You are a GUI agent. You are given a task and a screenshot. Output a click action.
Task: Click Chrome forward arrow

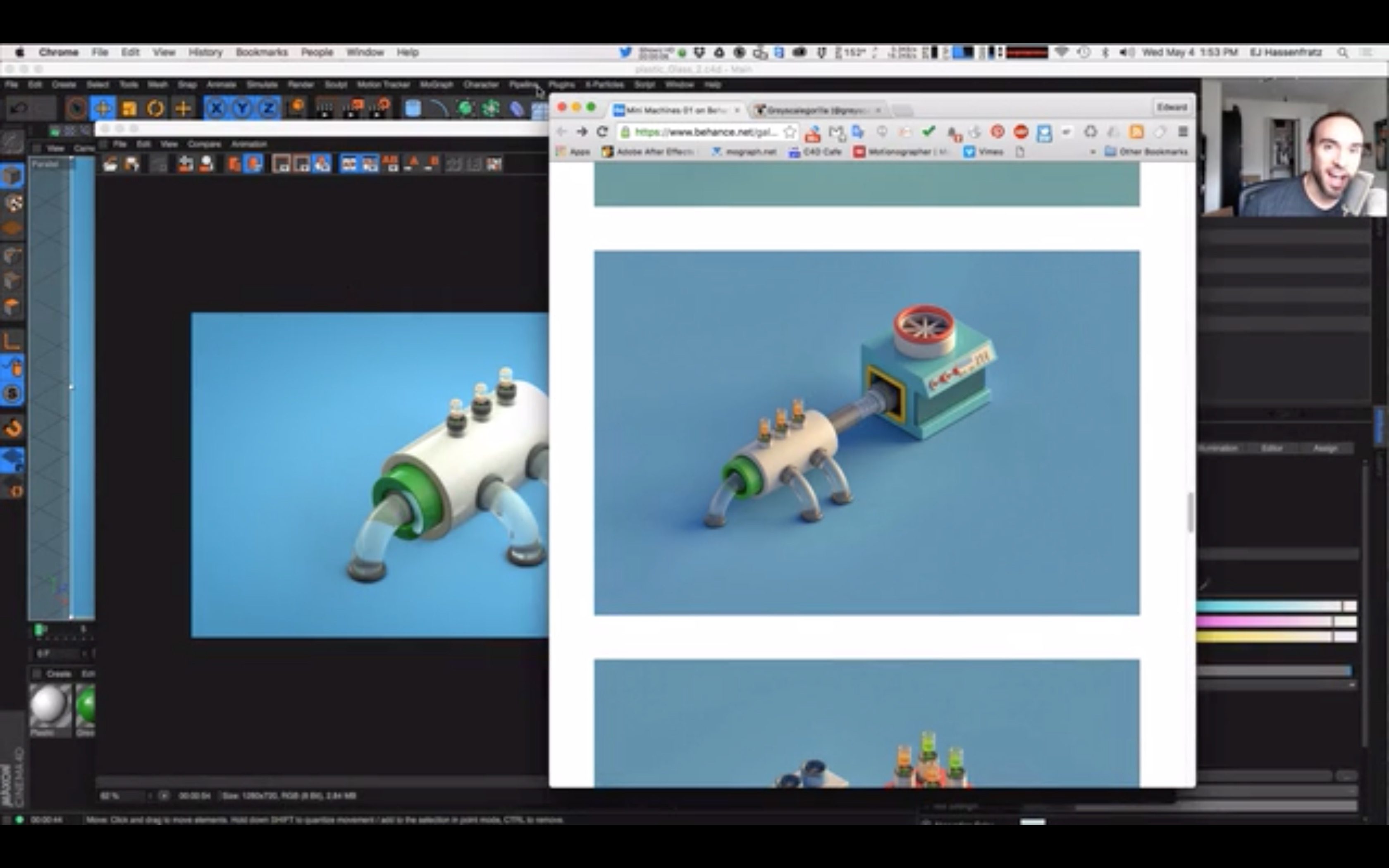point(581,132)
